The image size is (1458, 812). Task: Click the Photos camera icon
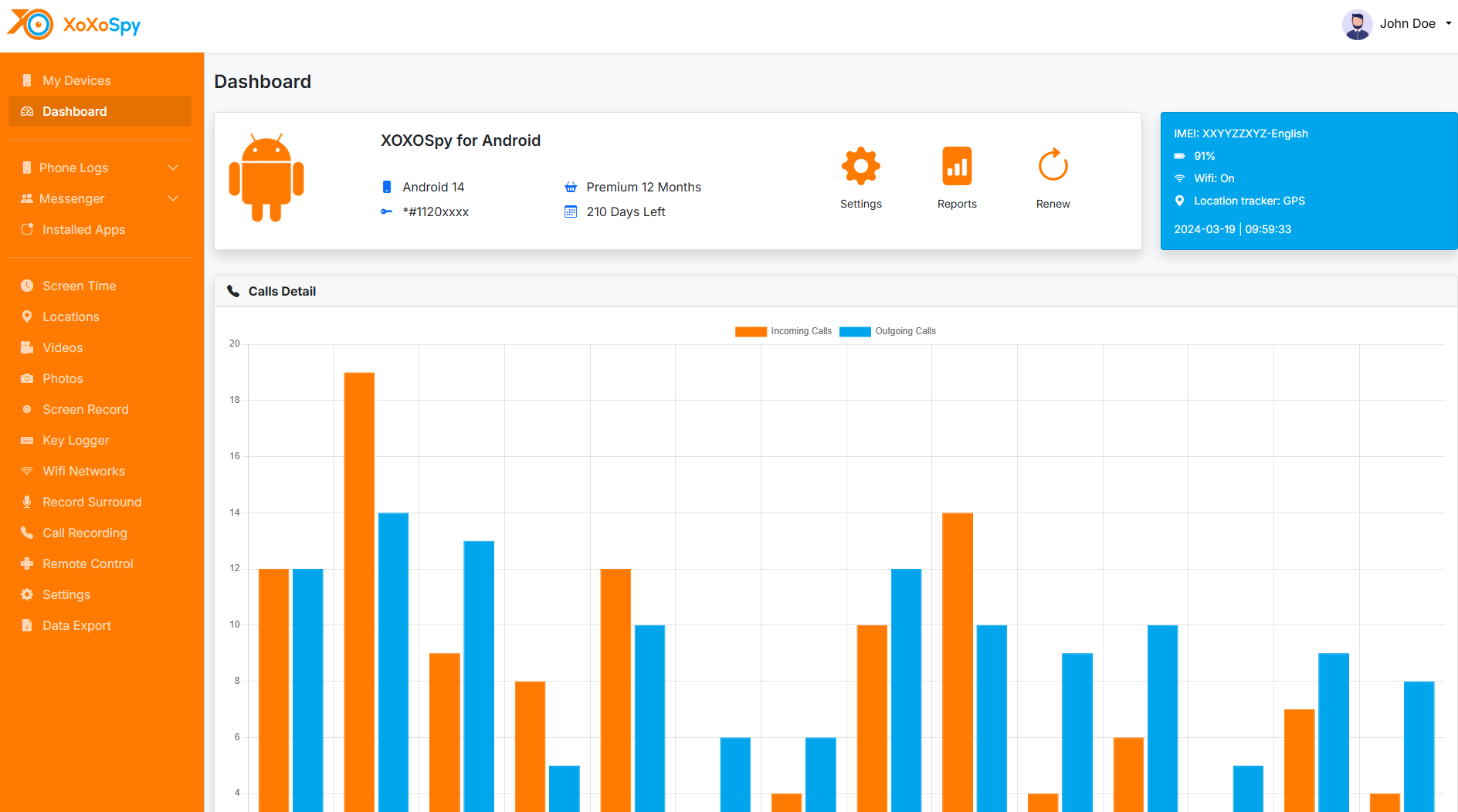point(27,378)
